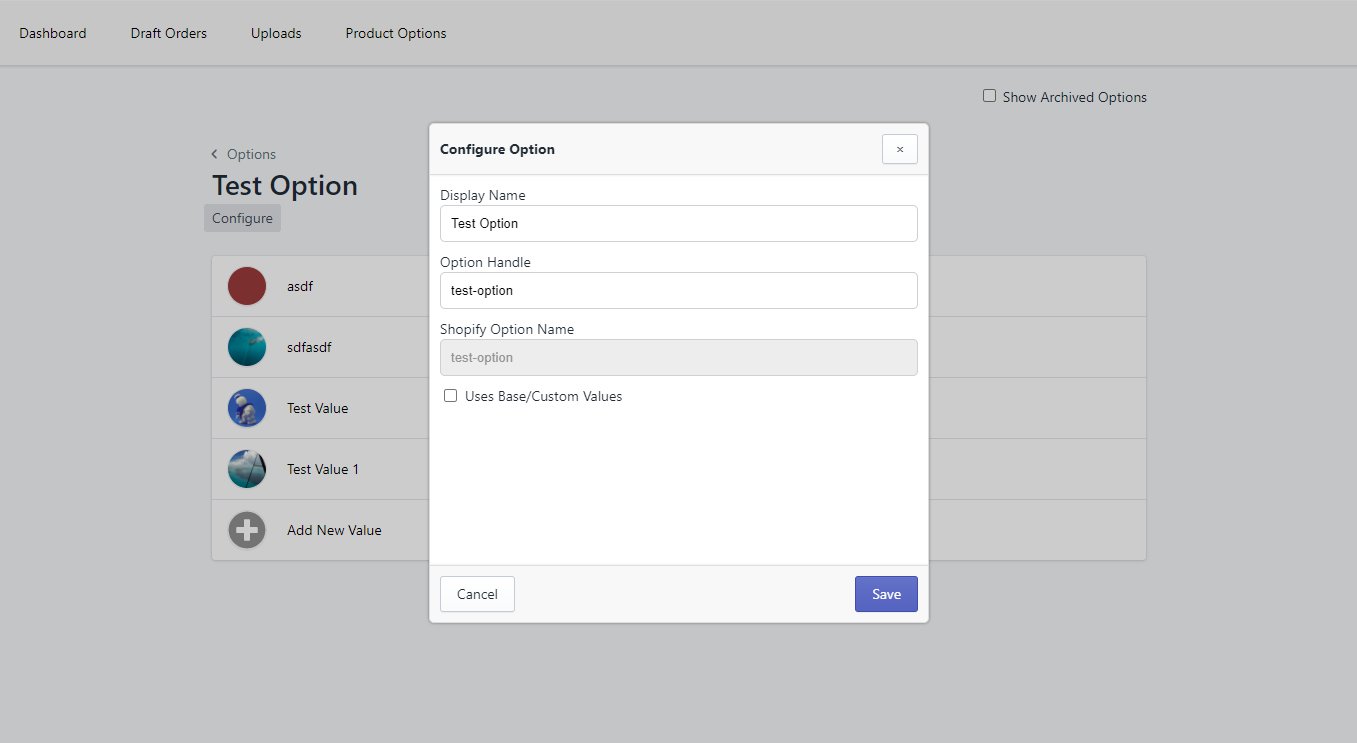1357x743 pixels.
Task: Go to Draft Orders page
Action: [169, 33]
